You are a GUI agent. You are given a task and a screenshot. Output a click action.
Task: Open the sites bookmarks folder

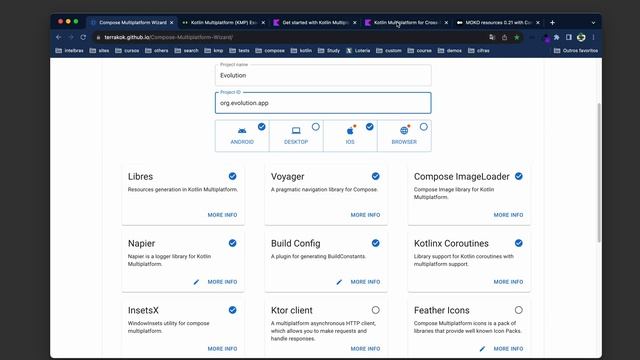(x=99, y=51)
